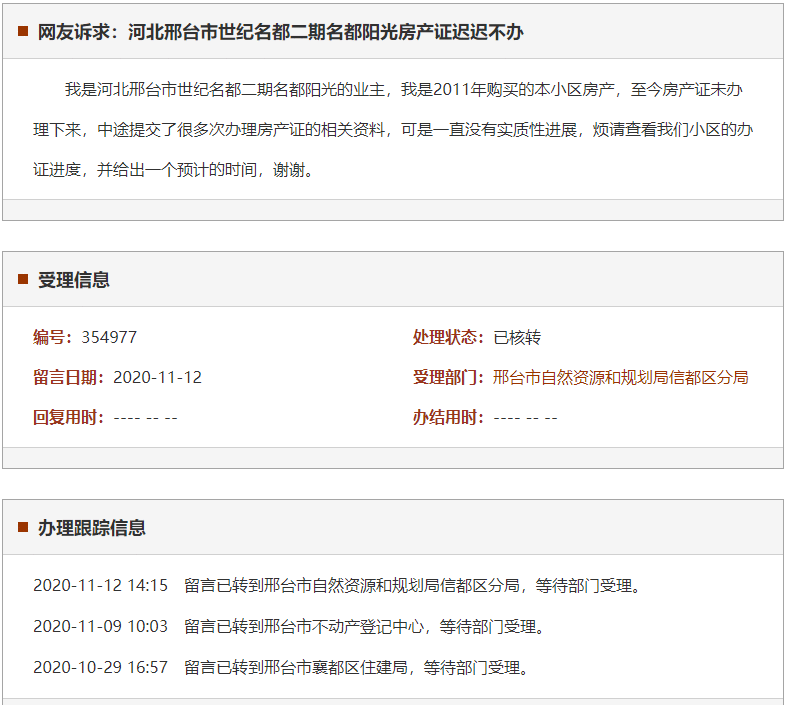This screenshot has height=705, width=789.
Task: Click the 办理跟踪信息 section heading
Action: pyautogui.click(x=92, y=528)
